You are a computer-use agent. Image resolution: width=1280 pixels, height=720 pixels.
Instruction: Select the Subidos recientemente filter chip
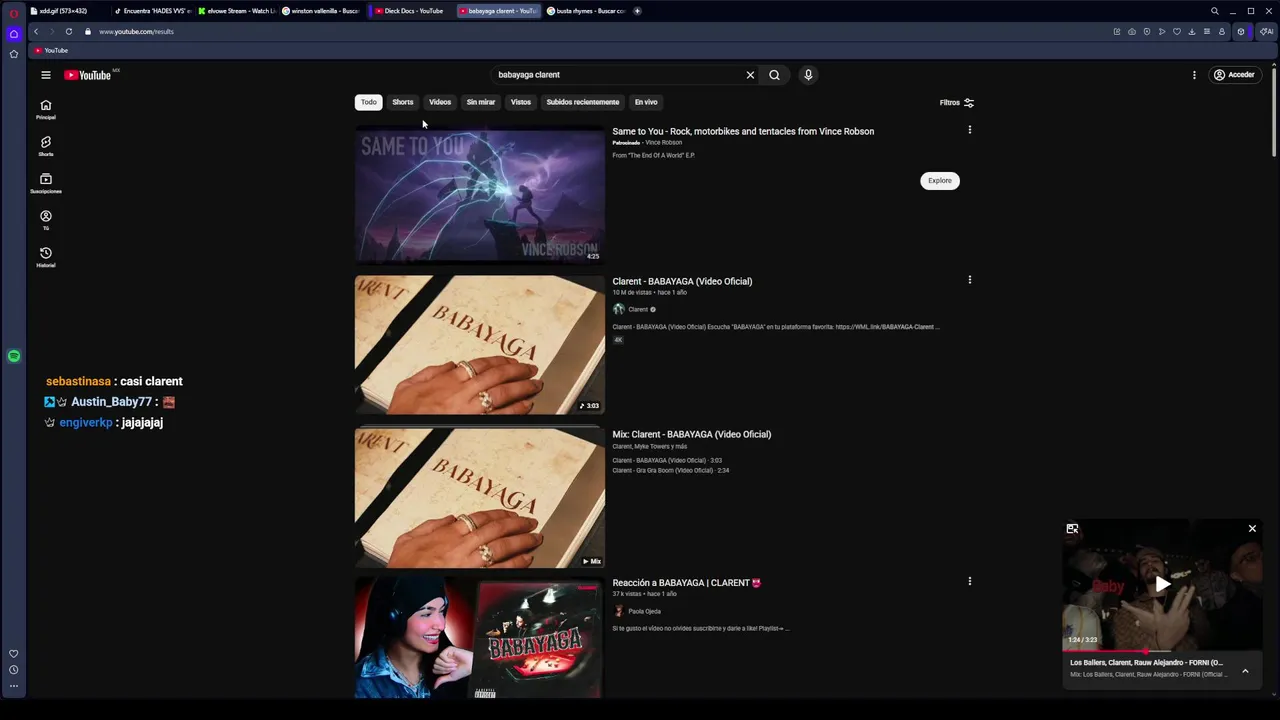583,102
